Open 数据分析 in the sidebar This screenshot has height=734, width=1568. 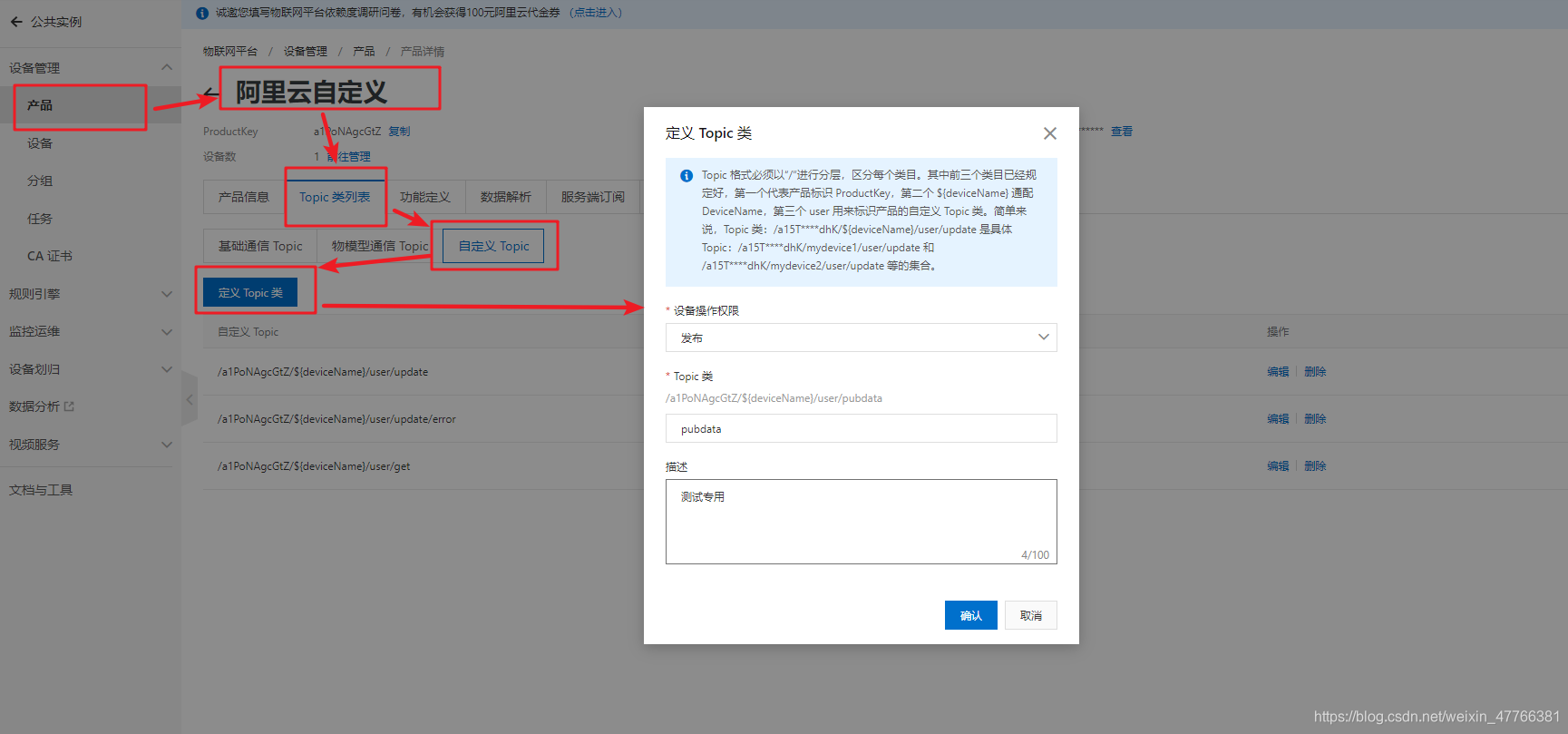tap(34, 406)
